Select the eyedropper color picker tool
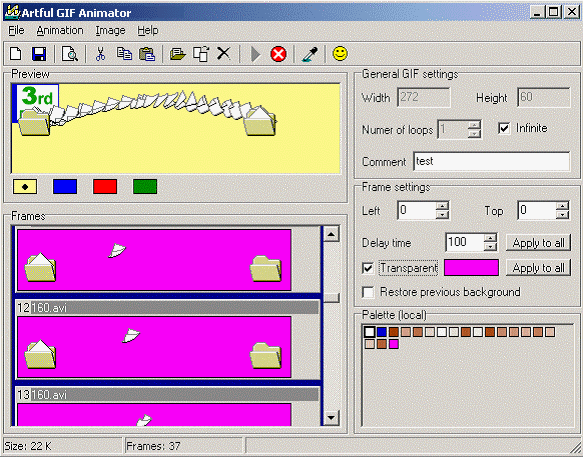 coord(309,54)
